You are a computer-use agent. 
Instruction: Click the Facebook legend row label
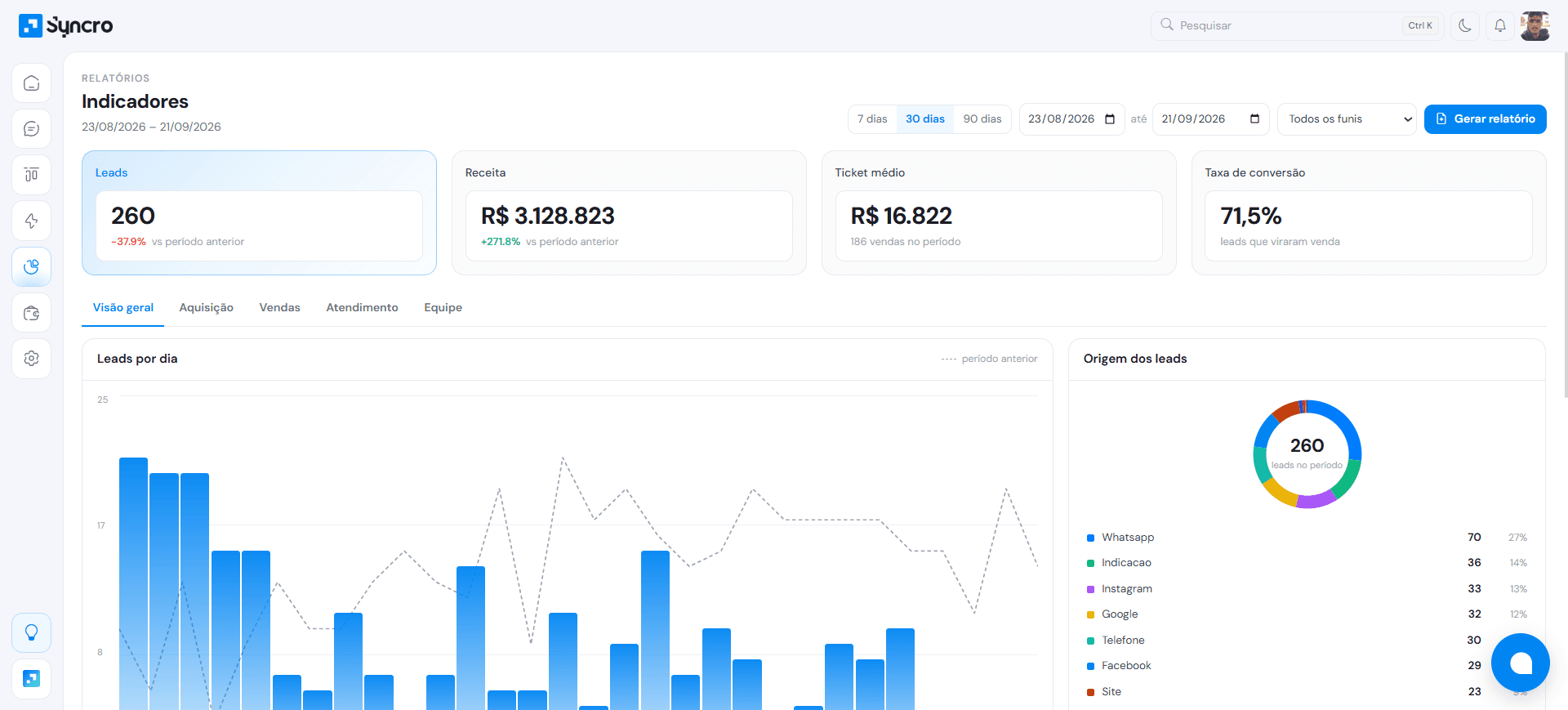click(1126, 666)
